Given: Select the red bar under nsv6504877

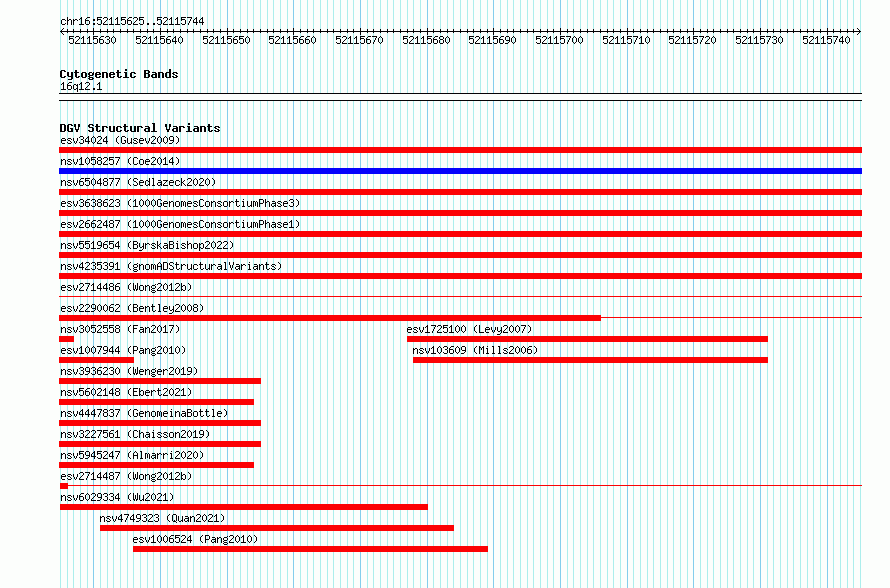Looking at the screenshot, I should pyautogui.click(x=460, y=192).
